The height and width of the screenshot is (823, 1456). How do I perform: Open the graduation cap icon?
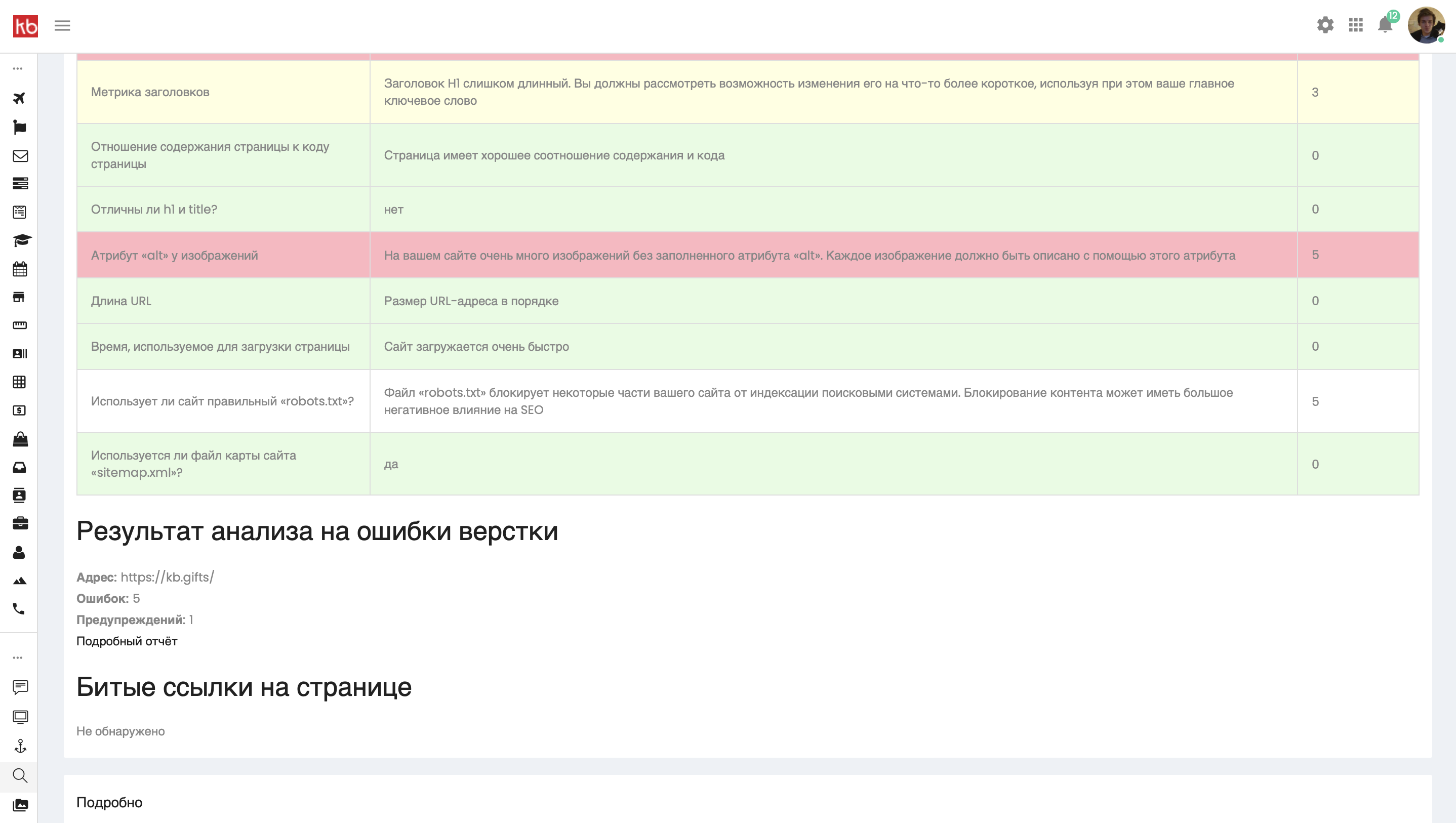[21, 240]
